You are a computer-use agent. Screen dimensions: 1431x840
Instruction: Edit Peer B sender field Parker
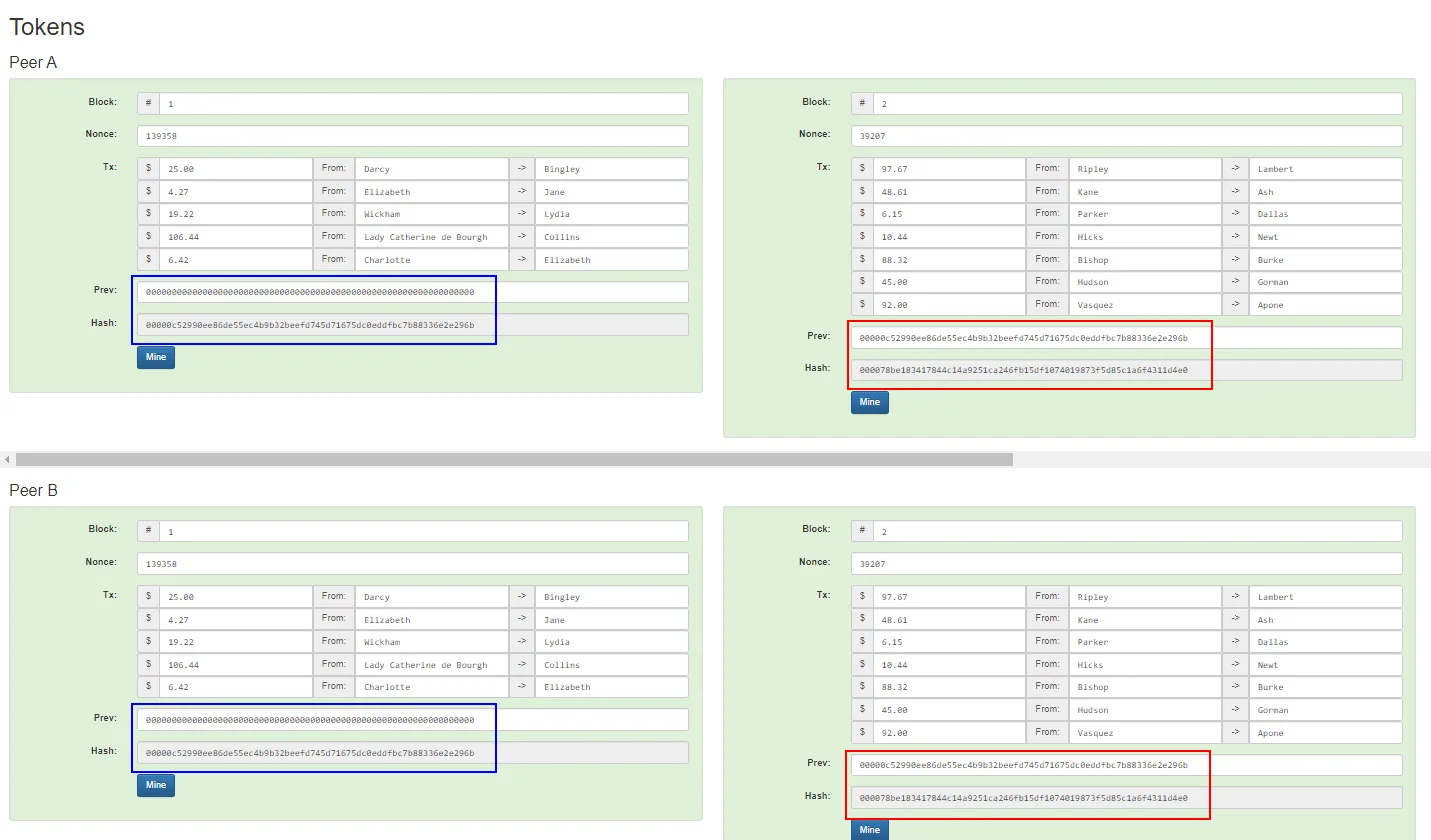click(1146, 642)
